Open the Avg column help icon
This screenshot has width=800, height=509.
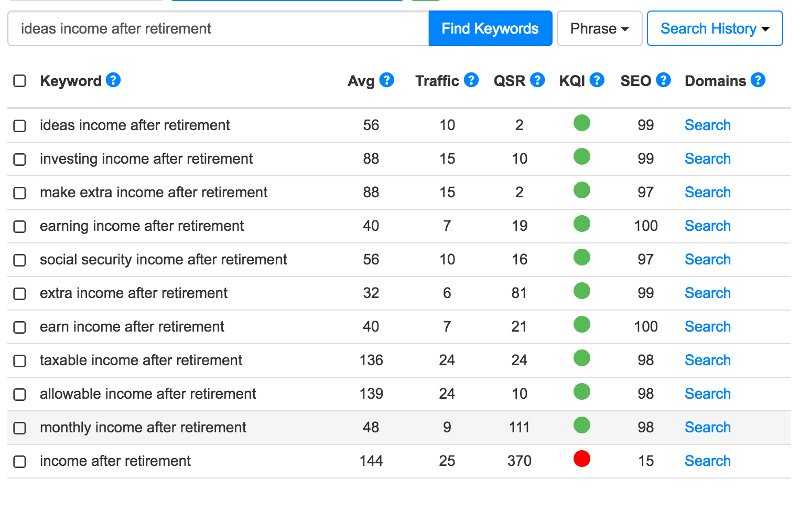(x=387, y=80)
